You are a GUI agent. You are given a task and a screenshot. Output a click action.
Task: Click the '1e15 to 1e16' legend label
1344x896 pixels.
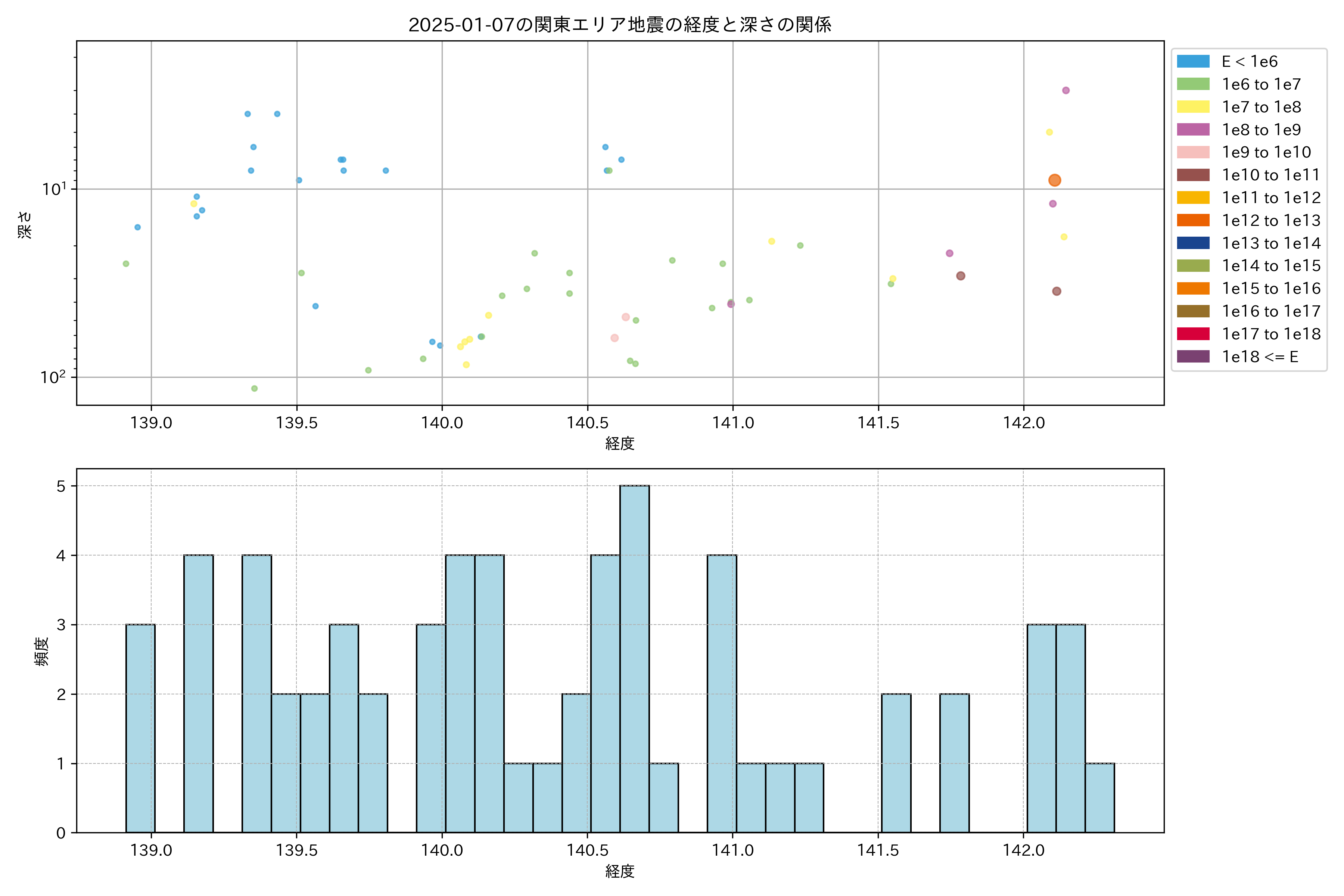[x=1271, y=289]
